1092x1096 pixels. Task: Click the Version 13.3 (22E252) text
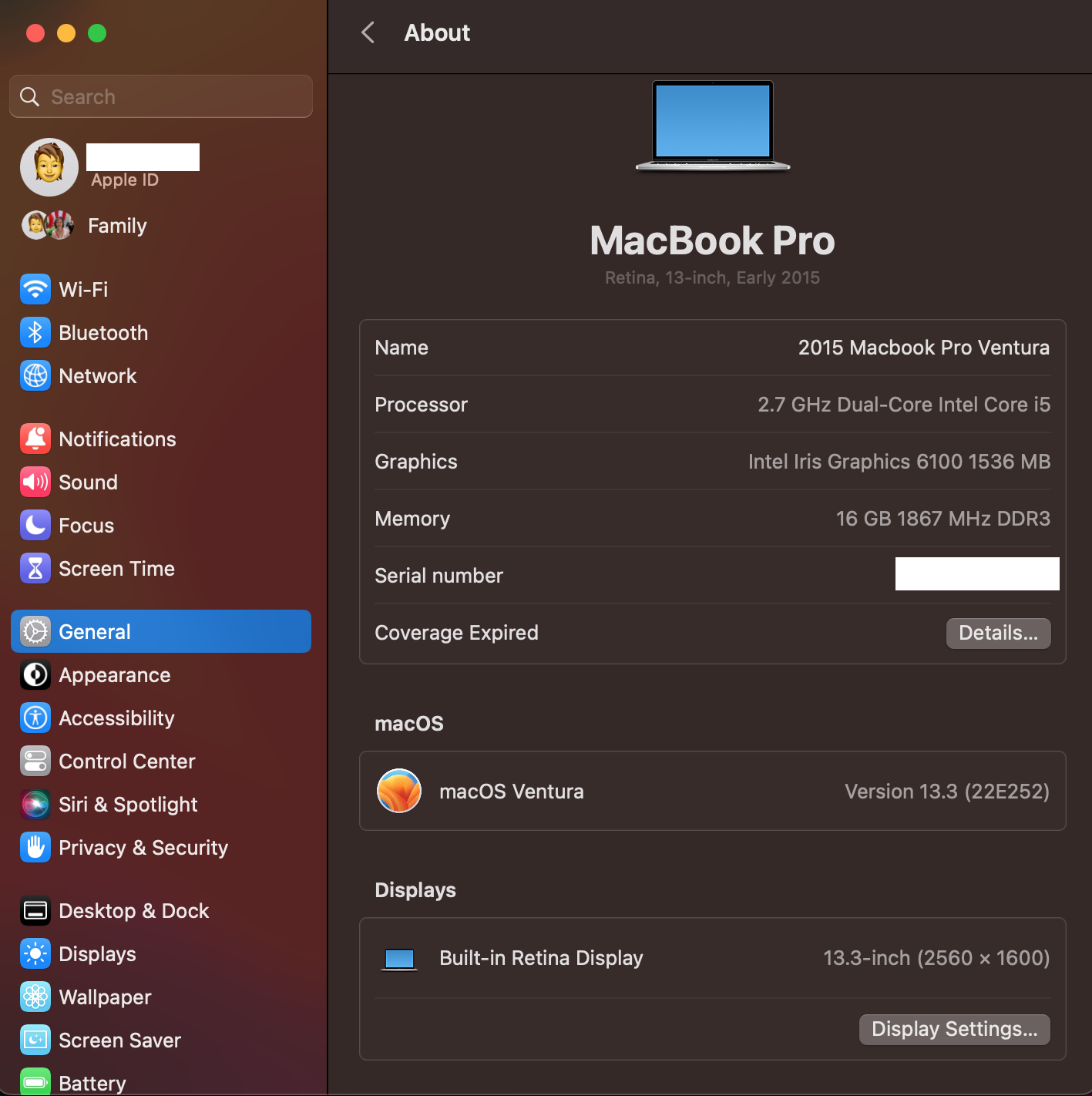tap(947, 792)
